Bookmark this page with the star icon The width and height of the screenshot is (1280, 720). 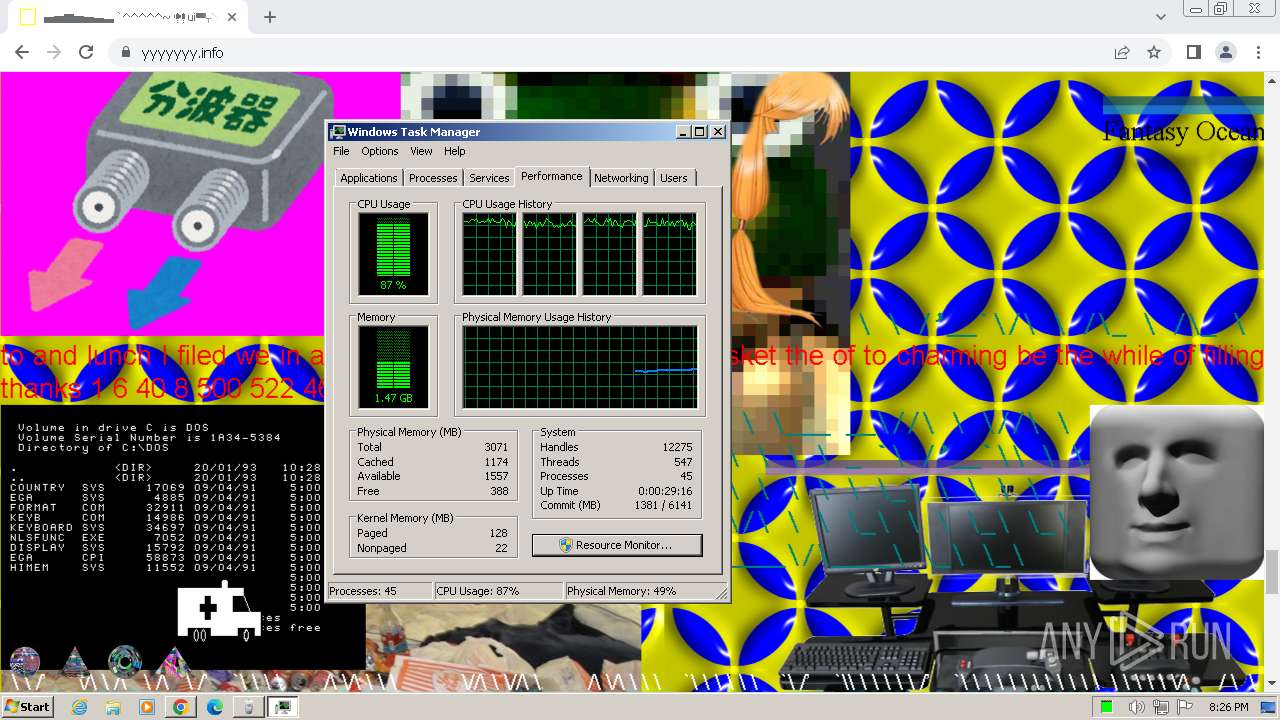[1154, 52]
